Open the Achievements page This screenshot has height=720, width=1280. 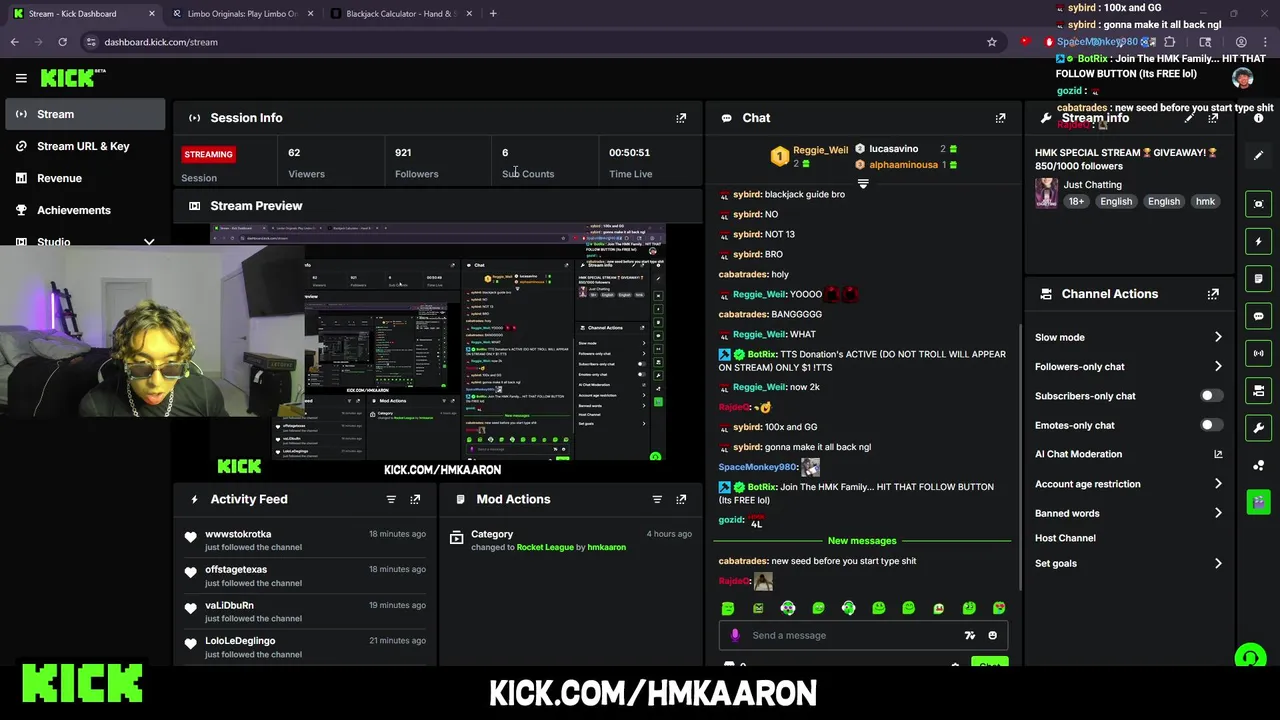pyautogui.click(x=85, y=210)
